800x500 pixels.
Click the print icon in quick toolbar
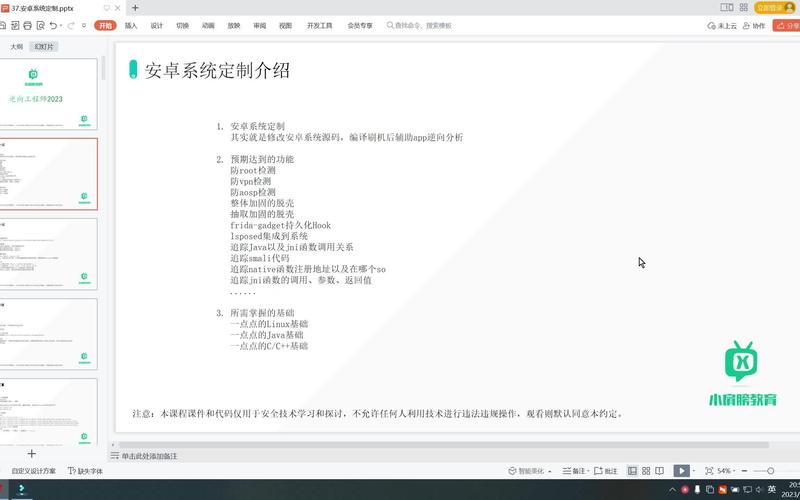(28, 26)
